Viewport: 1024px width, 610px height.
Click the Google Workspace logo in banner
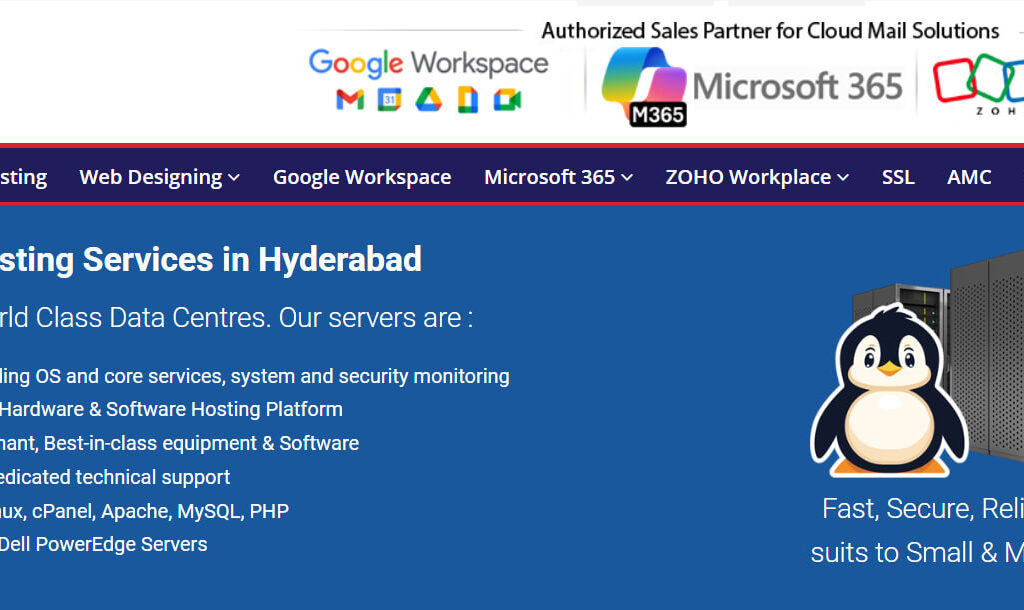428,63
